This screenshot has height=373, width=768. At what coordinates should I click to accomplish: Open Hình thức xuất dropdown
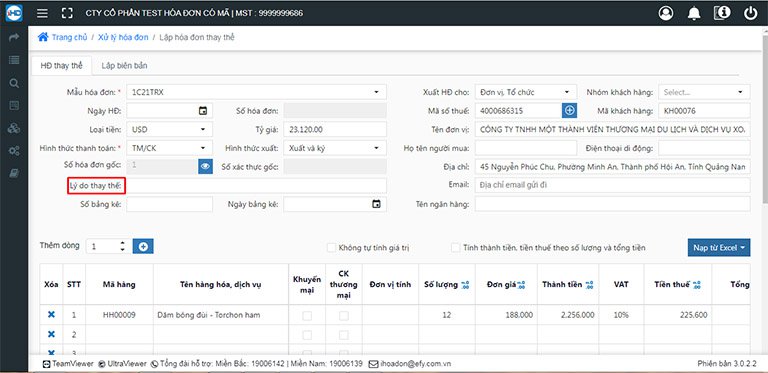point(335,148)
